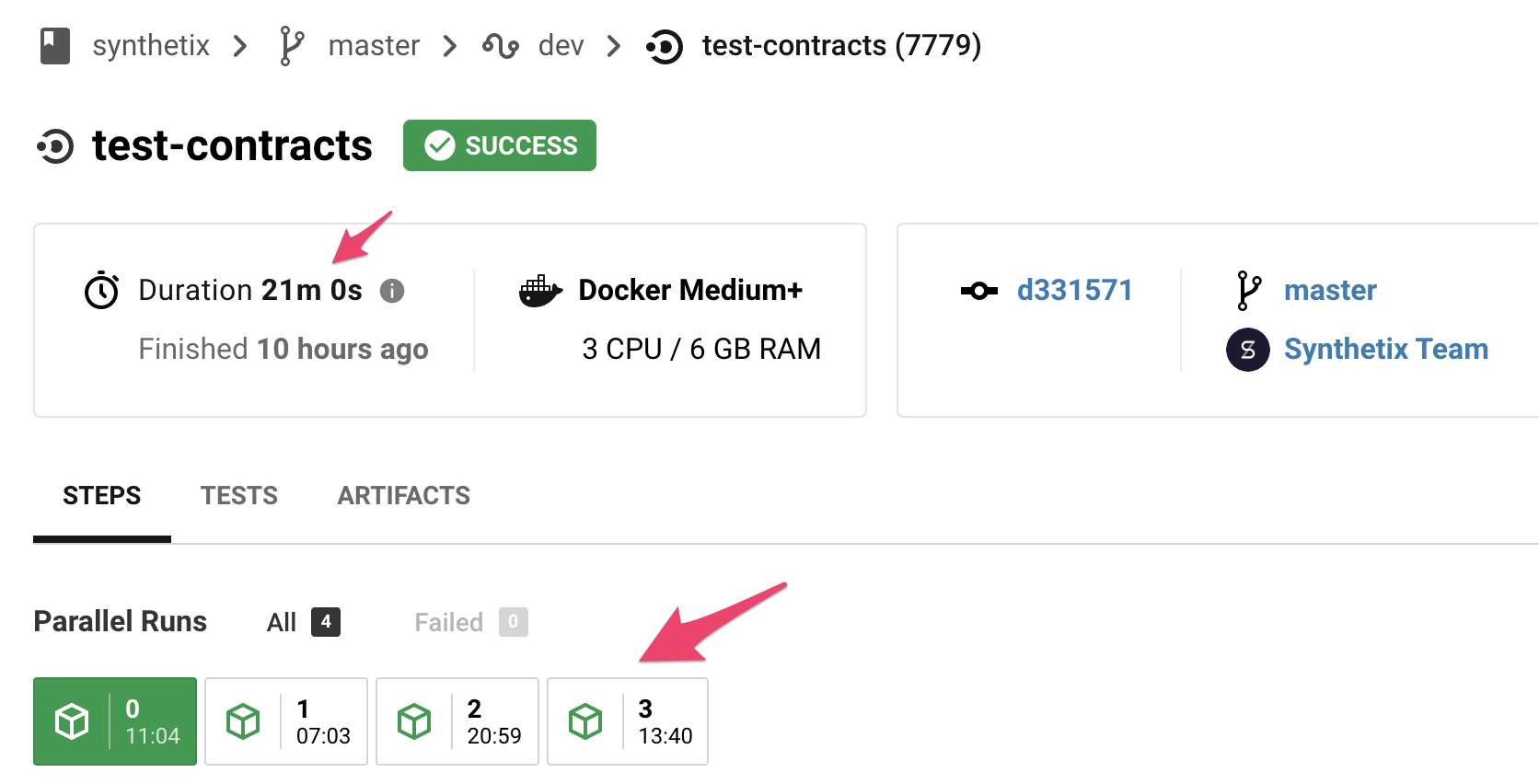The height and width of the screenshot is (784, 1539).
Task: Click the chevron after dev breadcrumb
Action: click(614, 46)
